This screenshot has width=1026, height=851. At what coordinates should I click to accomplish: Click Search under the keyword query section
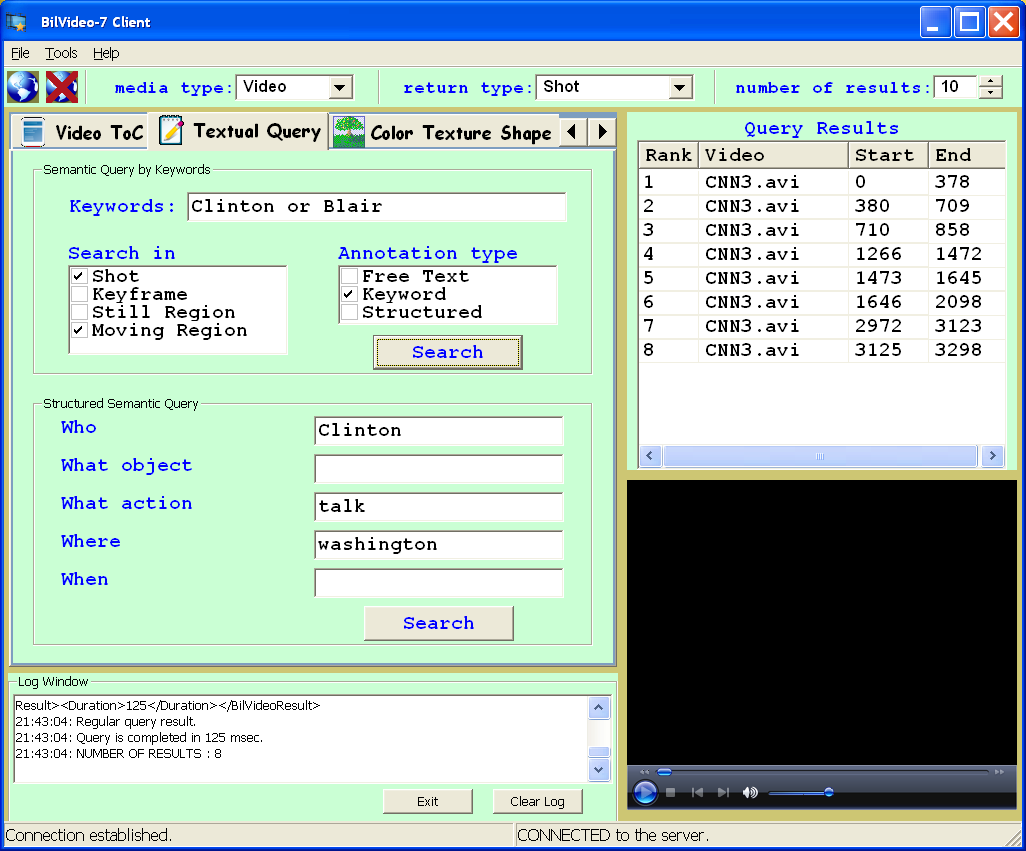point(447,352)
